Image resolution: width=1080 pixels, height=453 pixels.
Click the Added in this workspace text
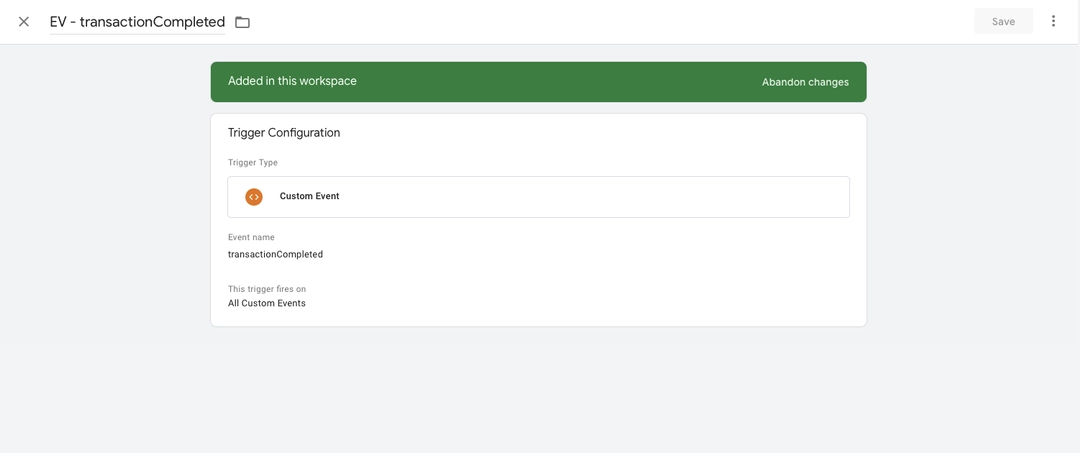tap(292, 81)
